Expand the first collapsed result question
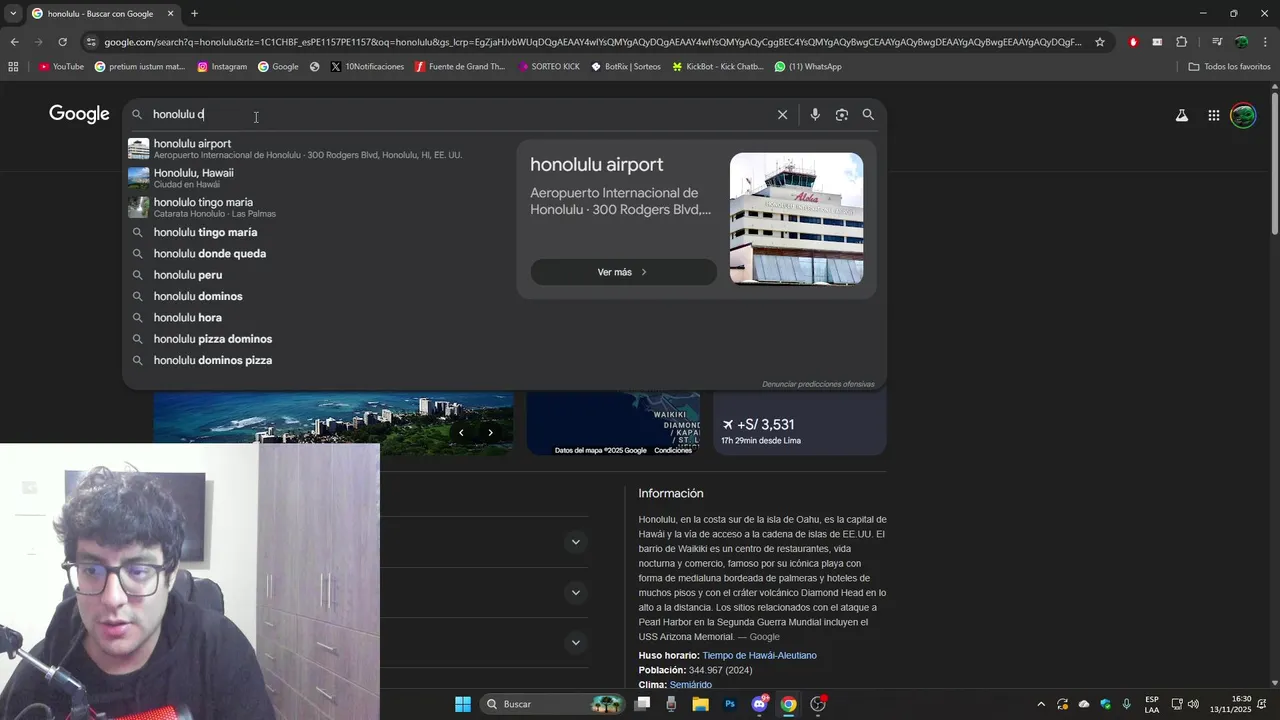This screenshot has height=720, width=1280. 575,542
